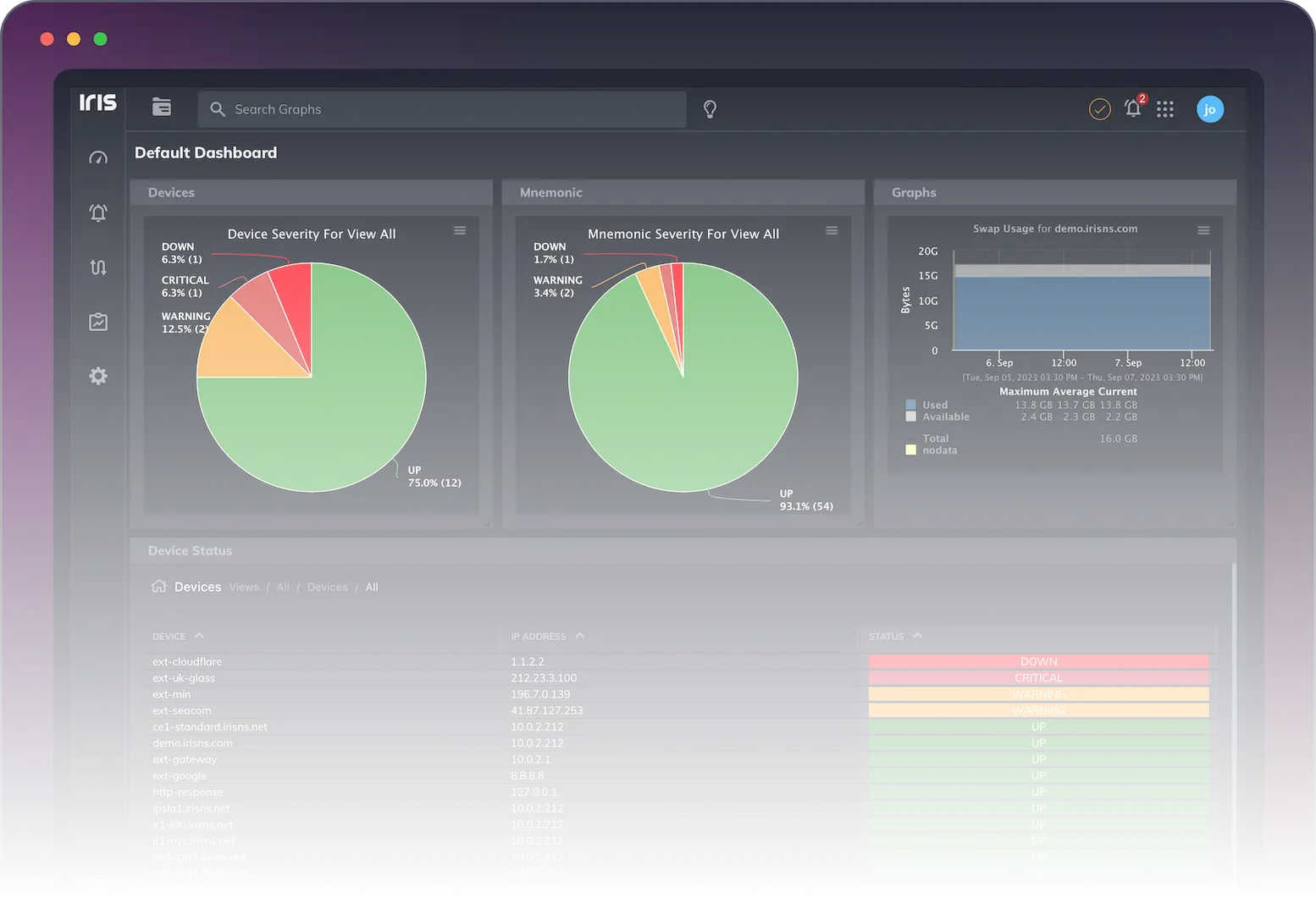1316x899 pixels.
Task: Open the apps grid menu
Action: (1165, 109)
